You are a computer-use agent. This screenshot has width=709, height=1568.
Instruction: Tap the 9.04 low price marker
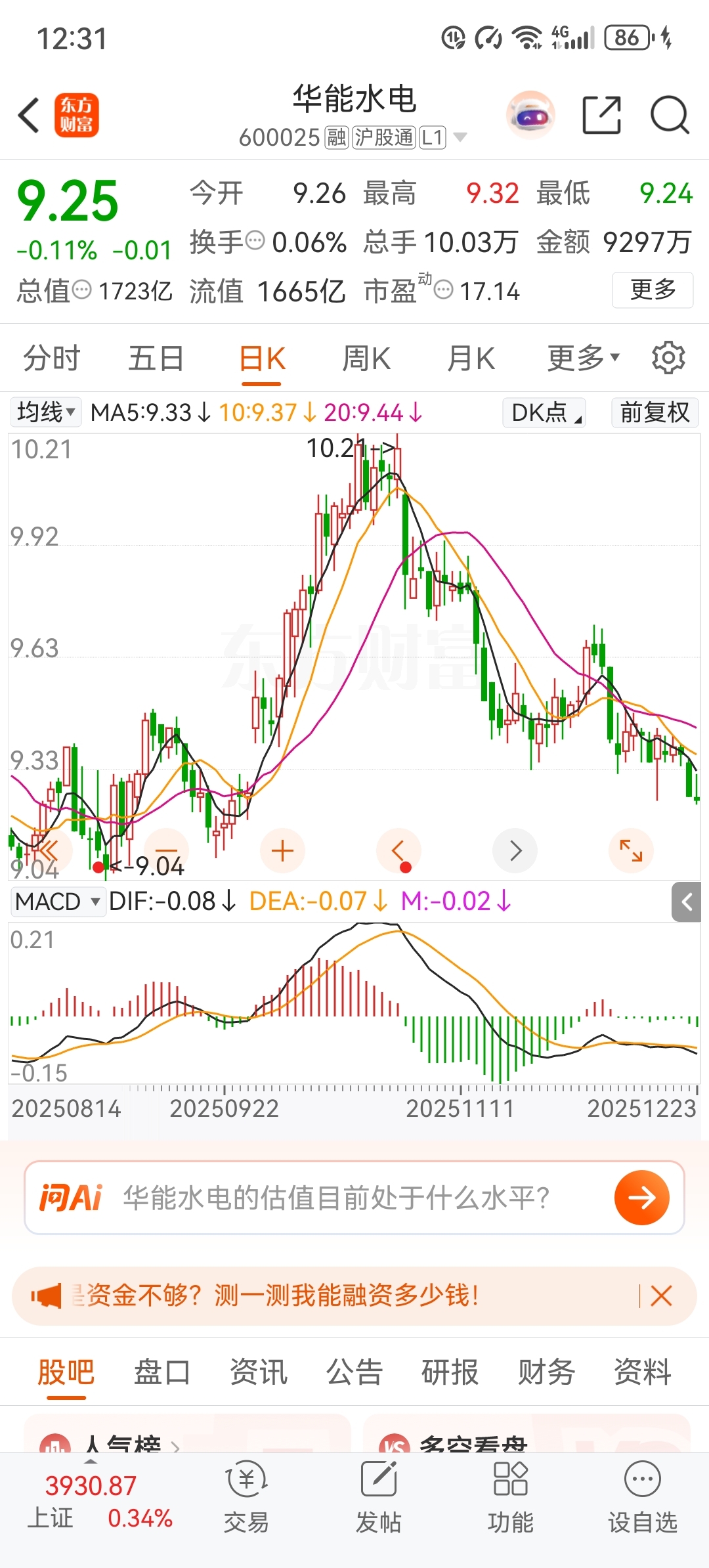coord(148,867)
